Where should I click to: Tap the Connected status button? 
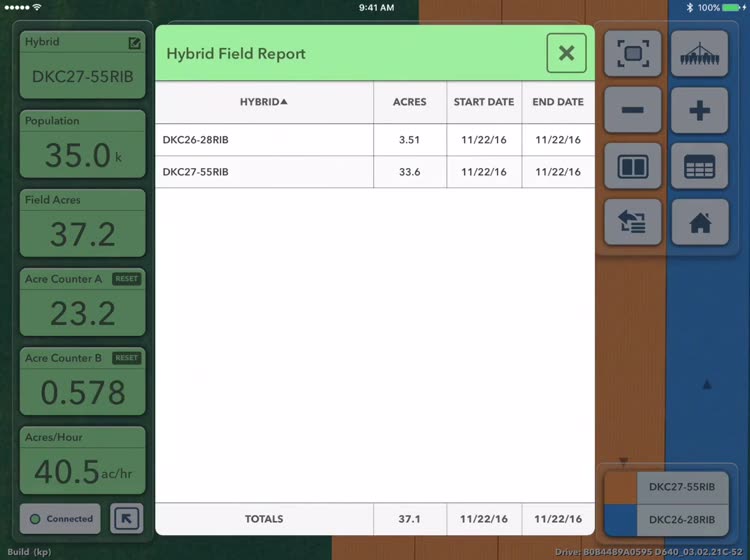tap(60, 518)
